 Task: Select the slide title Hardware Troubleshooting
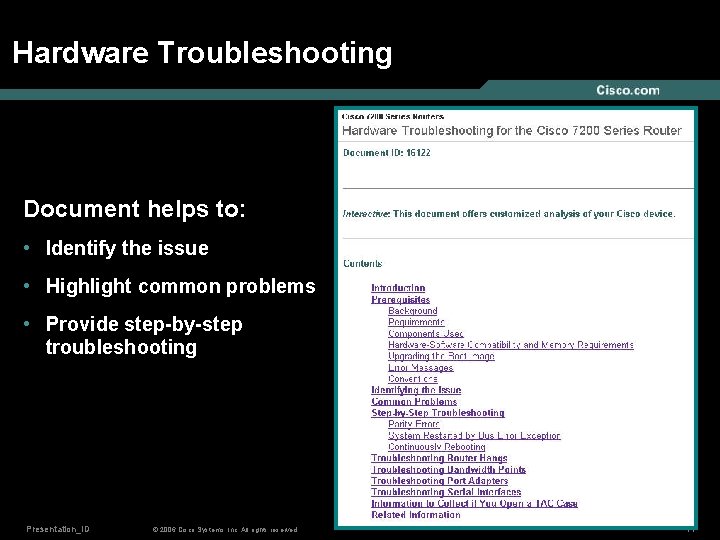click(202, 54)
